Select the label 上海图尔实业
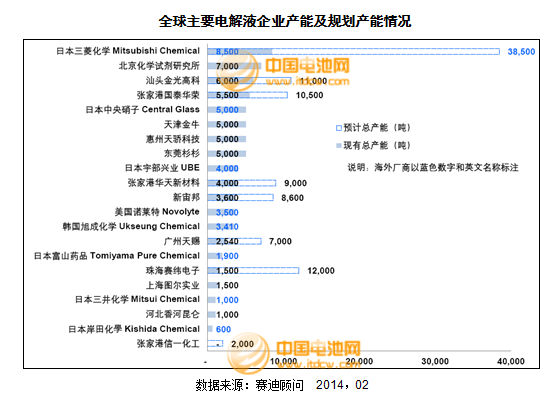The image size is (559, 397). click(173, 285)
